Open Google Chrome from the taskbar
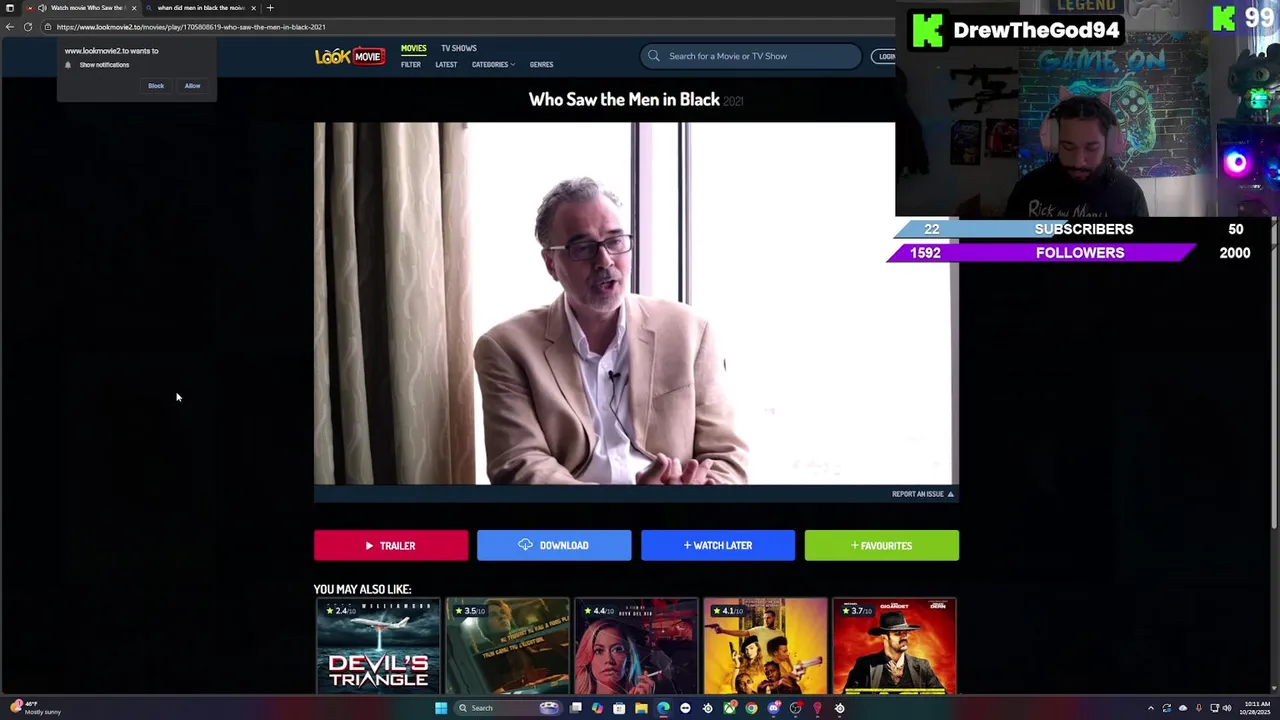Viewport: 1280px width, 720px height. point(751,708)
